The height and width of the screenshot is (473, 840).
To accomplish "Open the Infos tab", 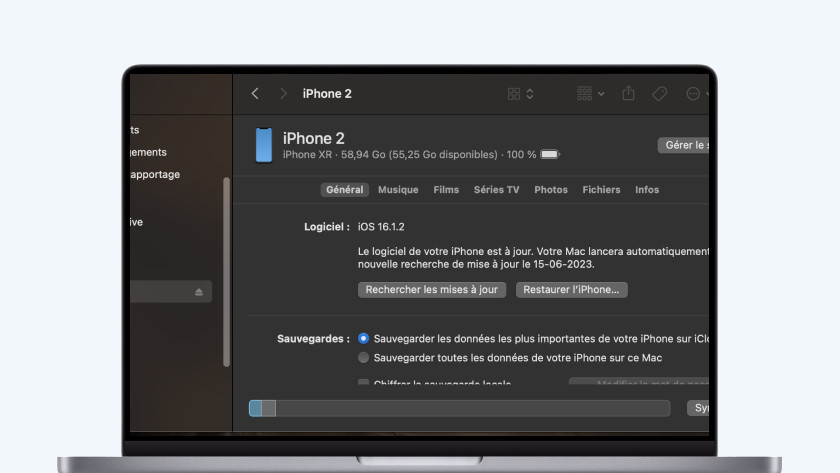I will [647, 190].
